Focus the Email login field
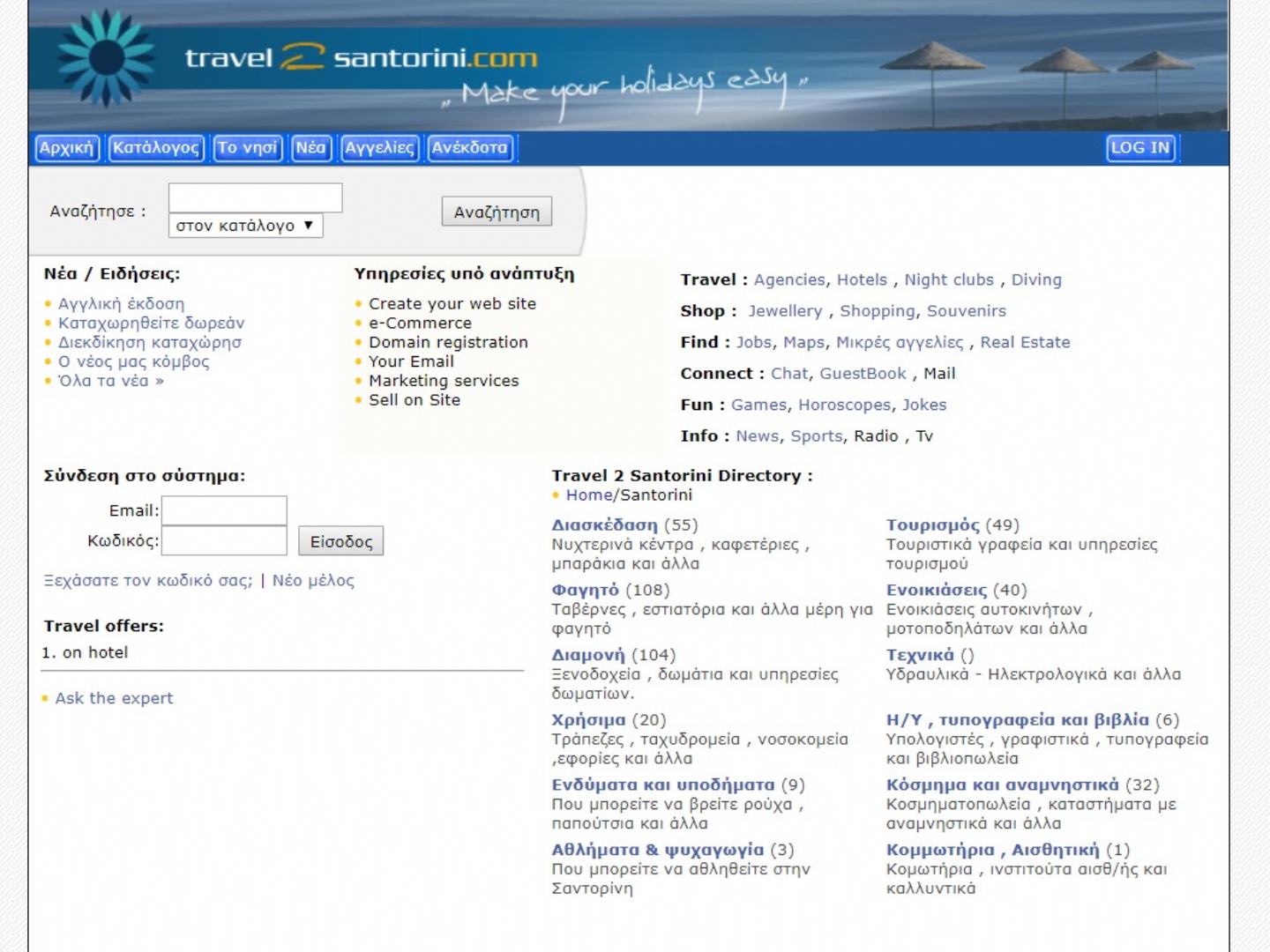Screen dimensions: 1270x952 (224, 510)
